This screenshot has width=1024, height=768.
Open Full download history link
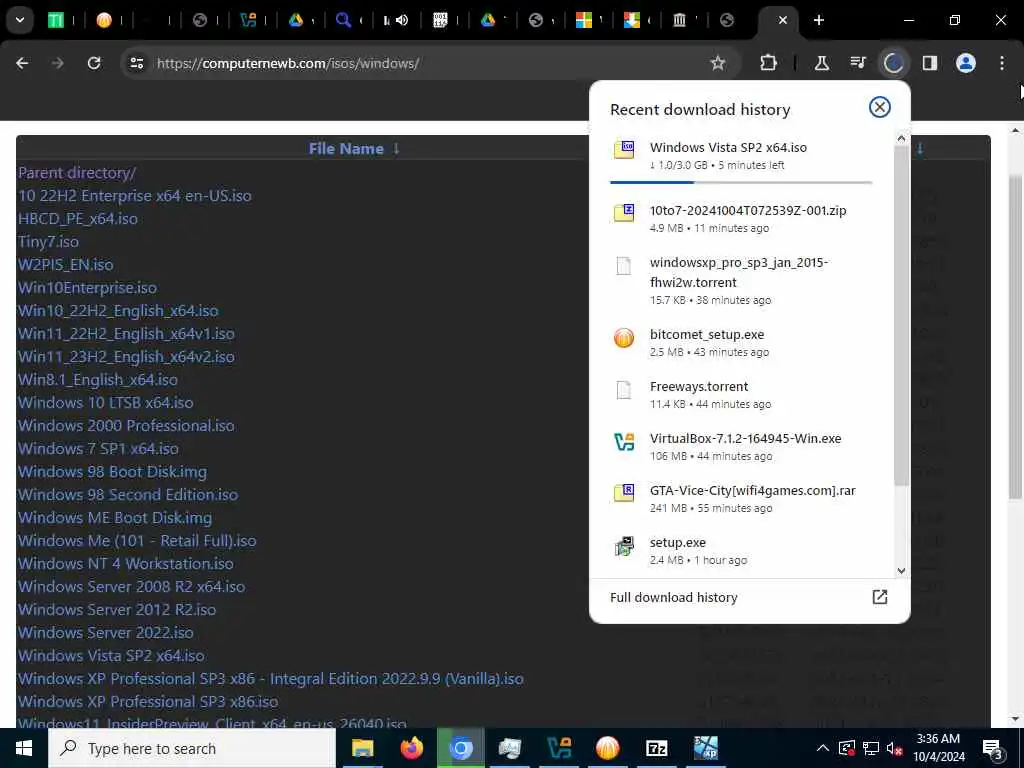[673, 598]
